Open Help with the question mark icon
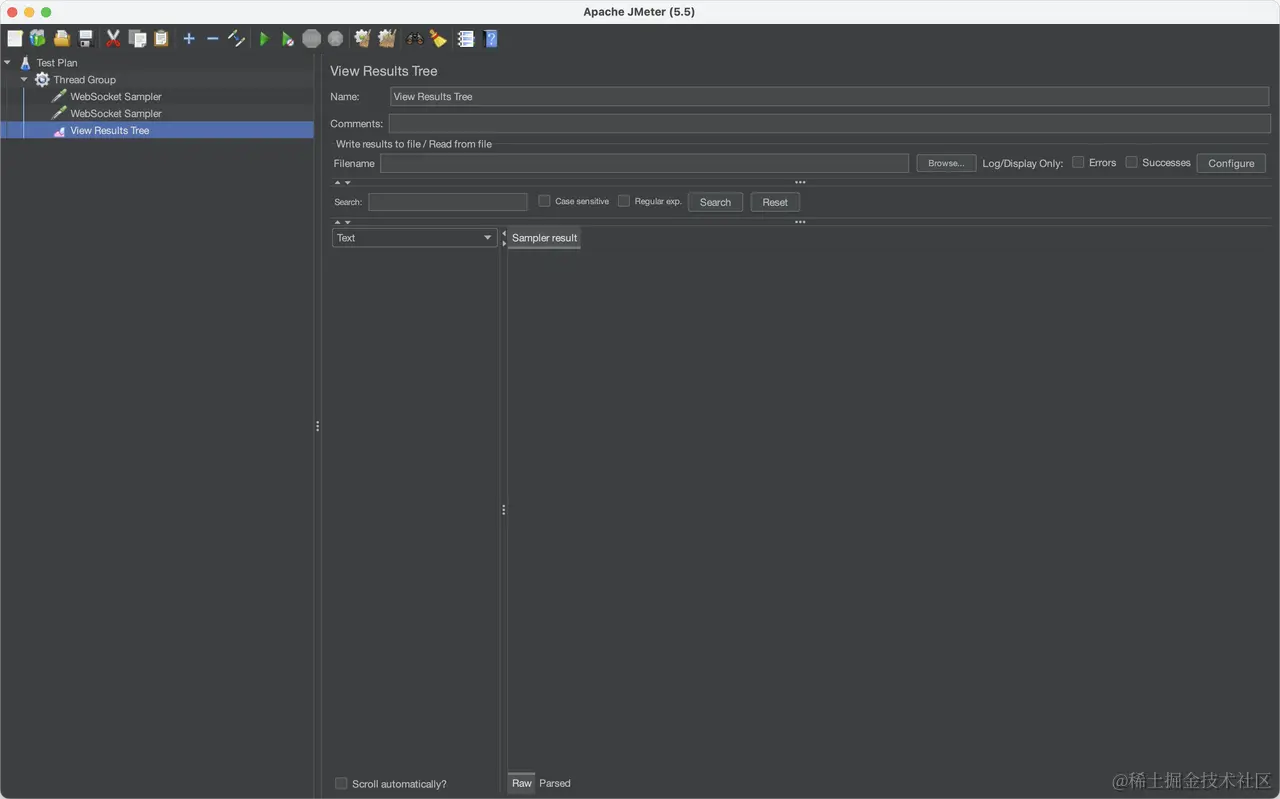The height and width of the screenshot is (799, 1280). pyautogui.click(x=490, y=39)
